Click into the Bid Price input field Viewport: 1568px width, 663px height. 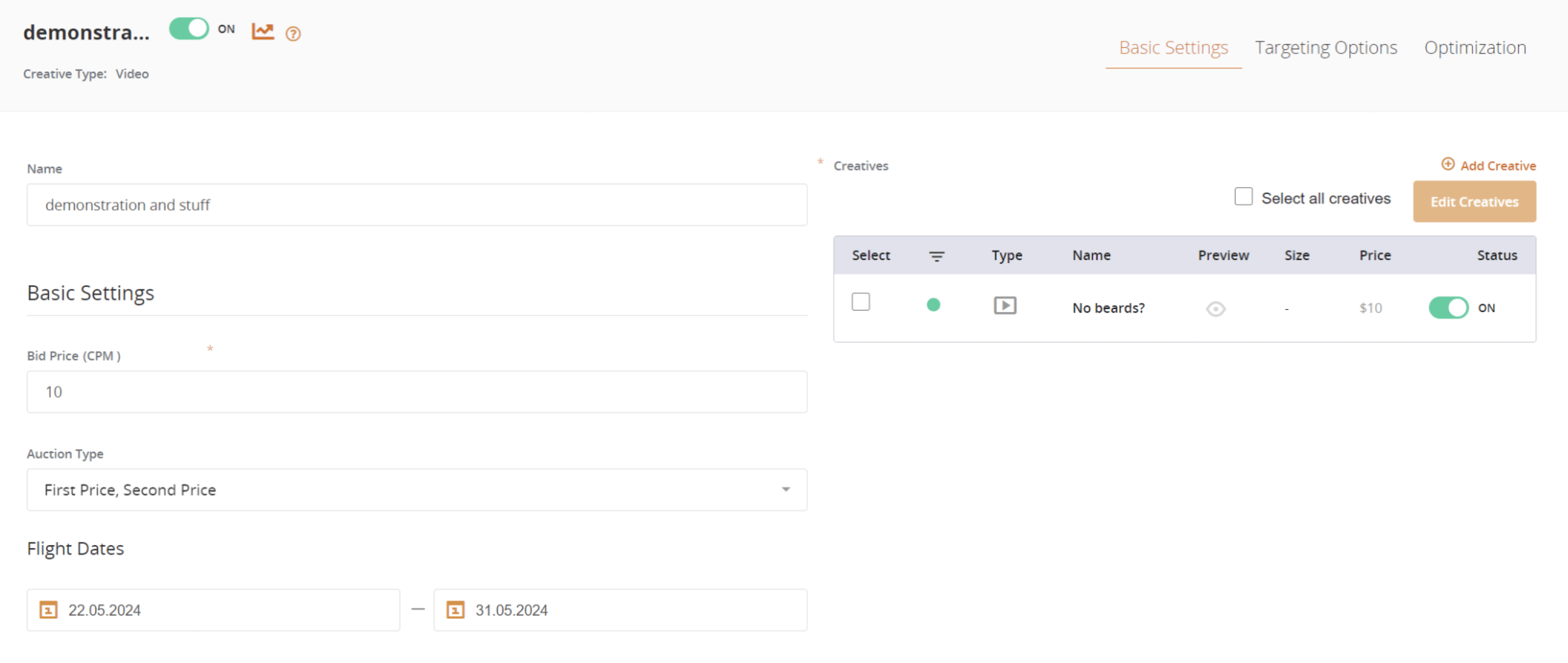point(417,392)
